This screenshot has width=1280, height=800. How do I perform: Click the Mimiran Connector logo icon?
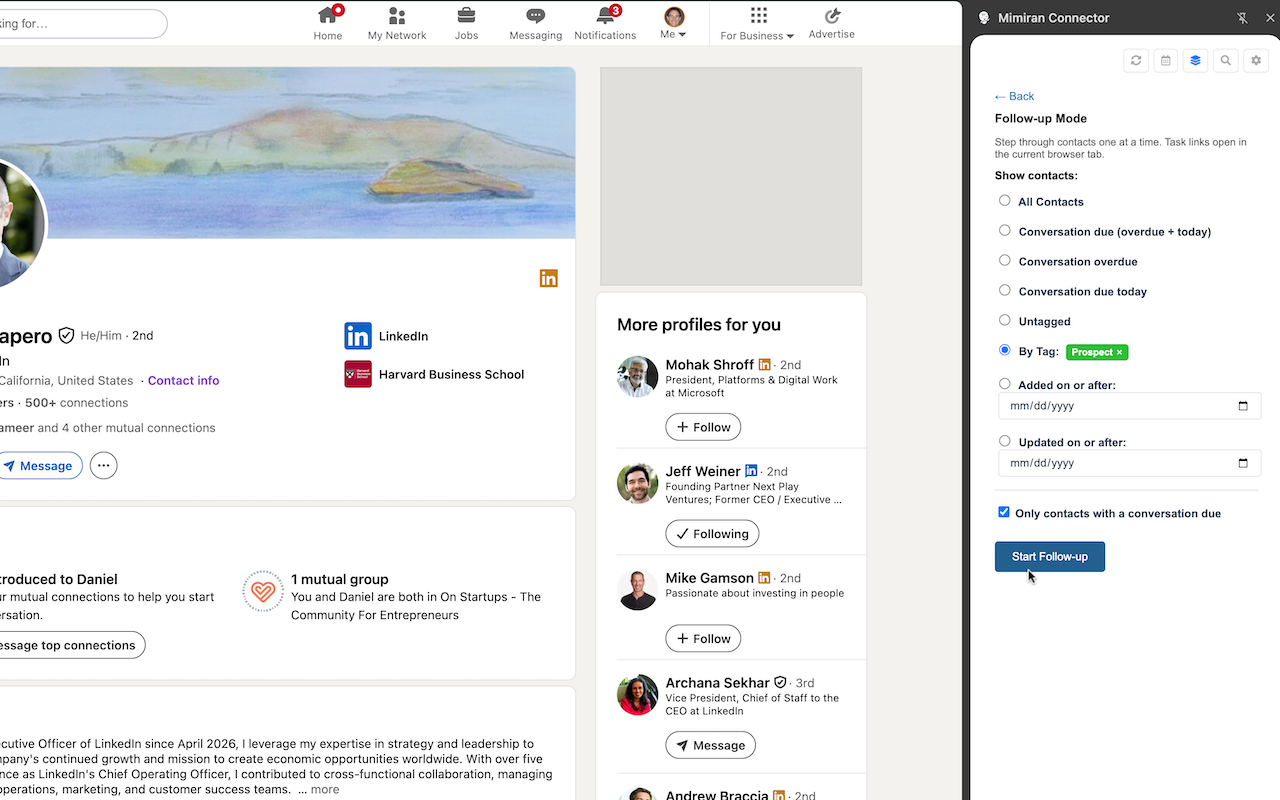[x=984, y=18]
